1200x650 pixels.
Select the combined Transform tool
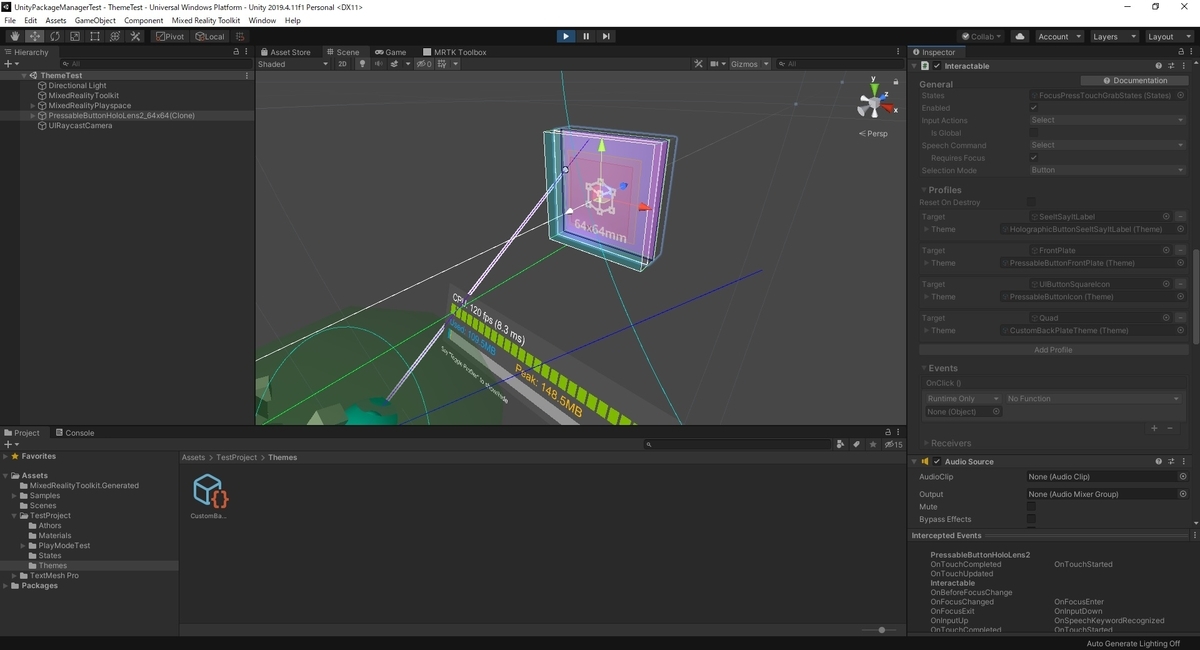(x=115, y=36)
